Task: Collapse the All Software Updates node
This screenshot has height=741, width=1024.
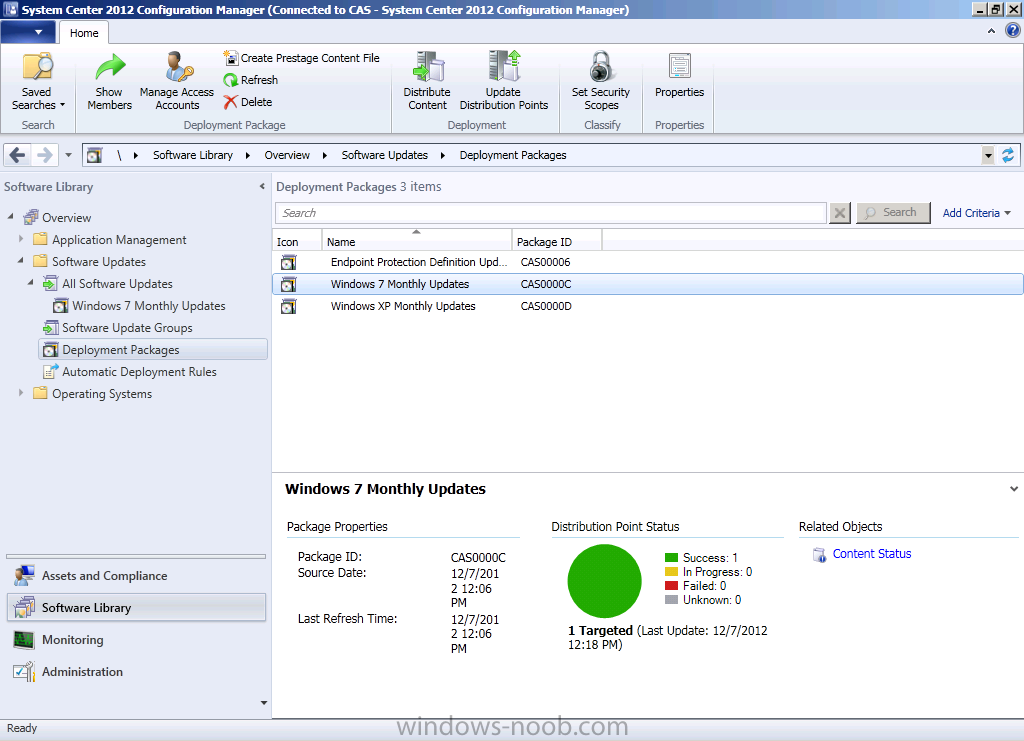Action: [x=31, y=283]
